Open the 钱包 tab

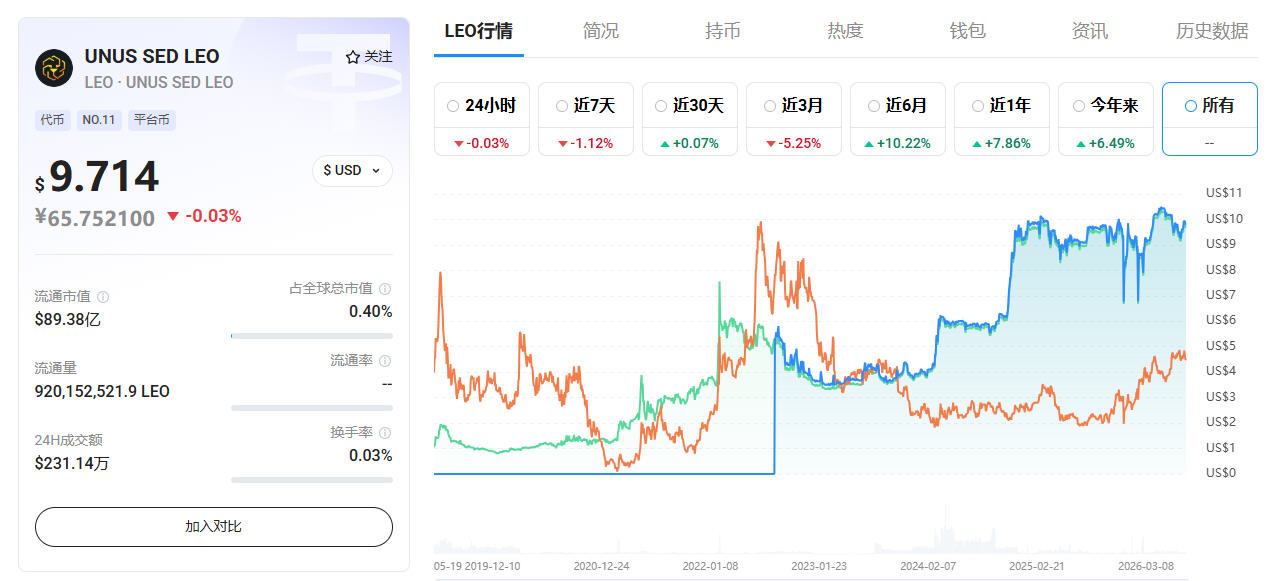(x=967, y=31)
